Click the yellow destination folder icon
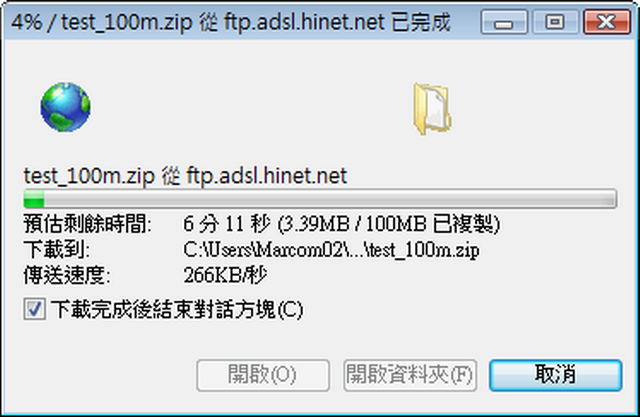Image resolution: width=640 pixels, height=417 pixels. coord(432,109)
